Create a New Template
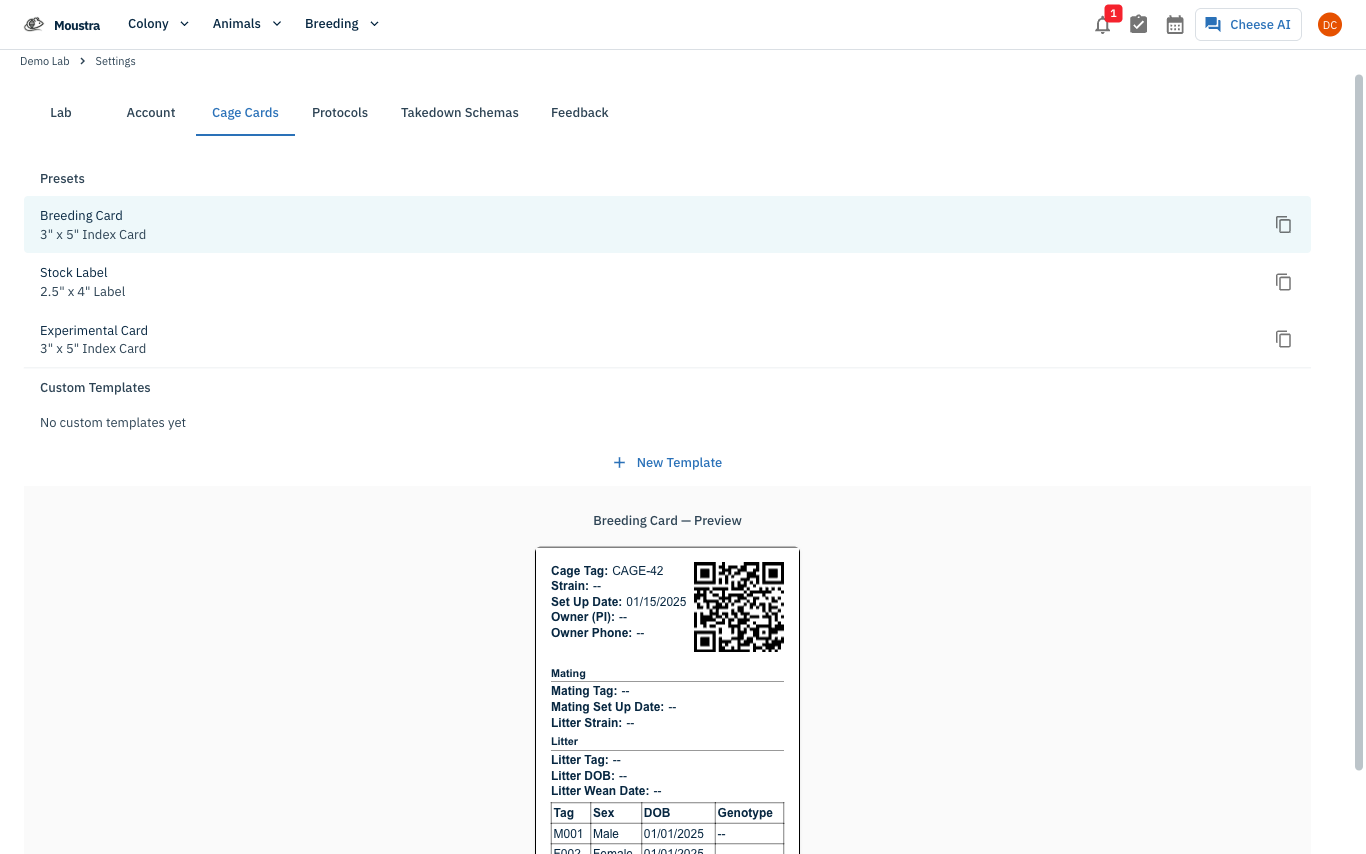 (x=667, y=463)
